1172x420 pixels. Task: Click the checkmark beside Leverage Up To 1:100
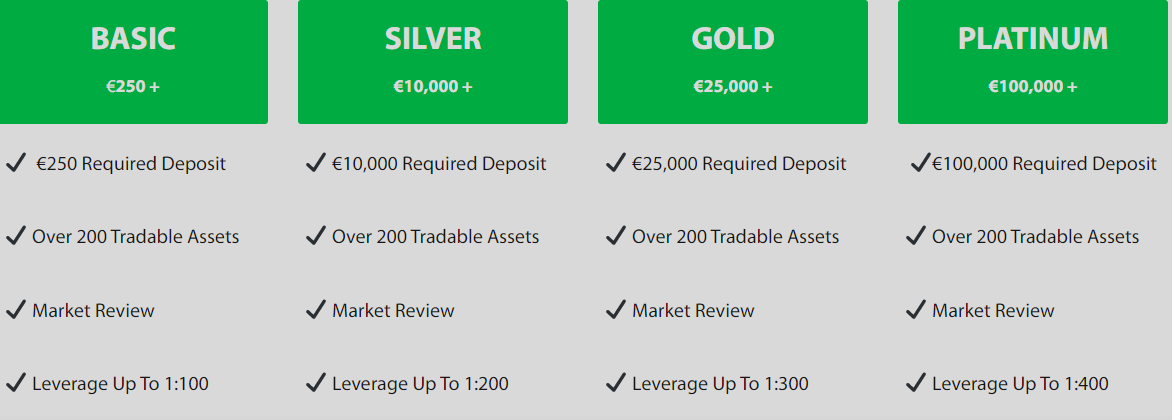[16, 382]
